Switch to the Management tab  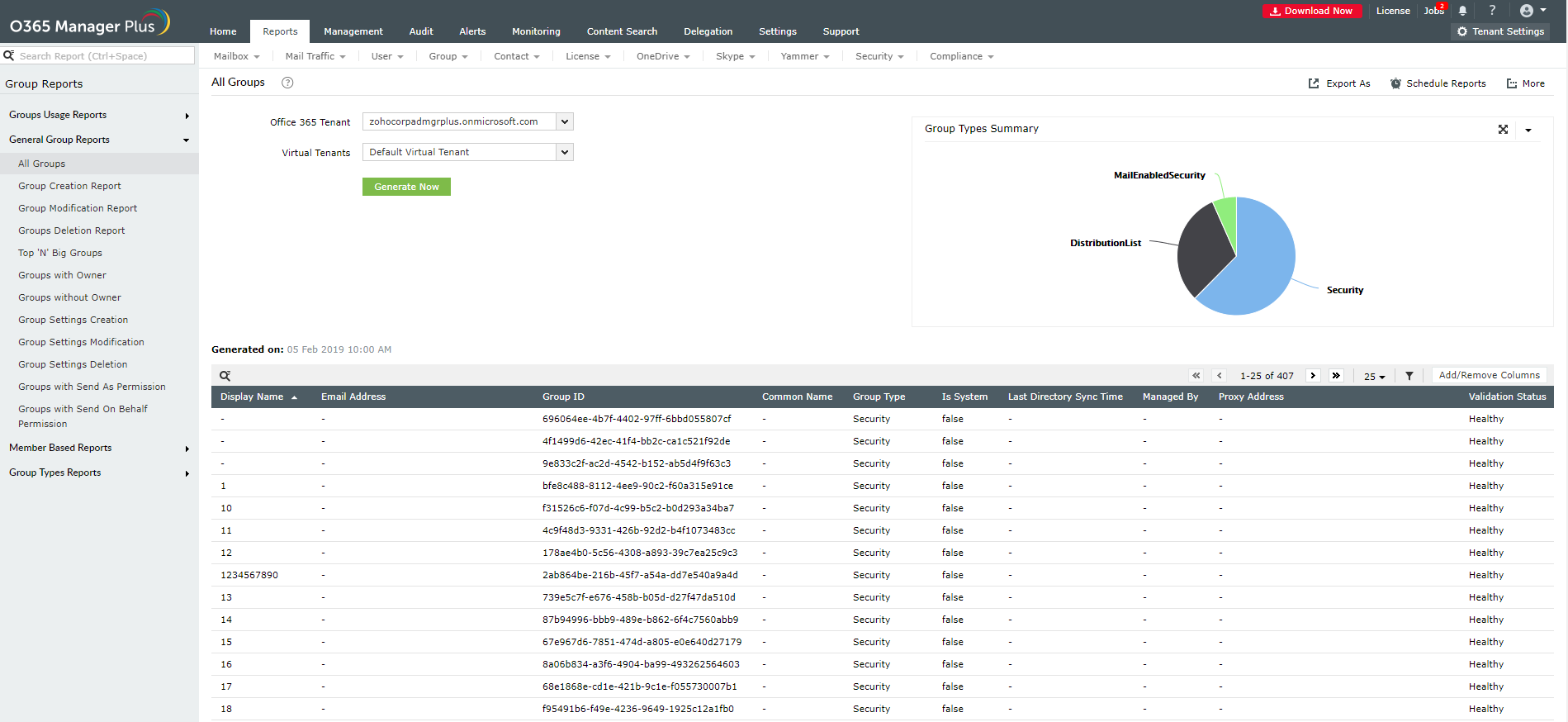point(353,31)
